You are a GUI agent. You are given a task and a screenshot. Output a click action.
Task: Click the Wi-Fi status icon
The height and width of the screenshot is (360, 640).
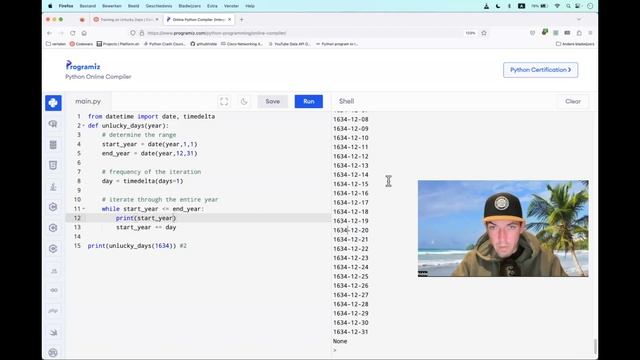[x=558, y=6]
